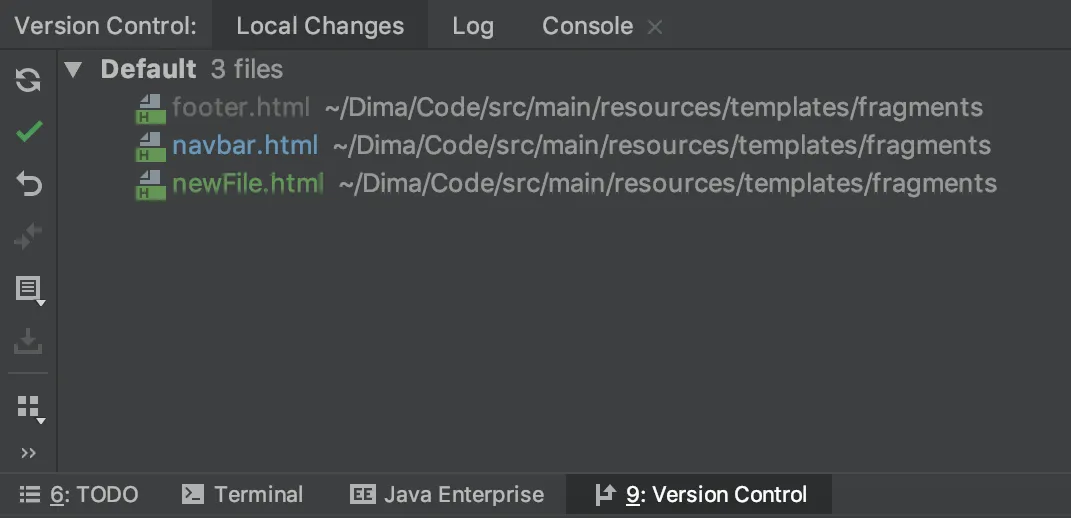
Task: Click the Rollback arrow icon
Action: tap(29, 184)
